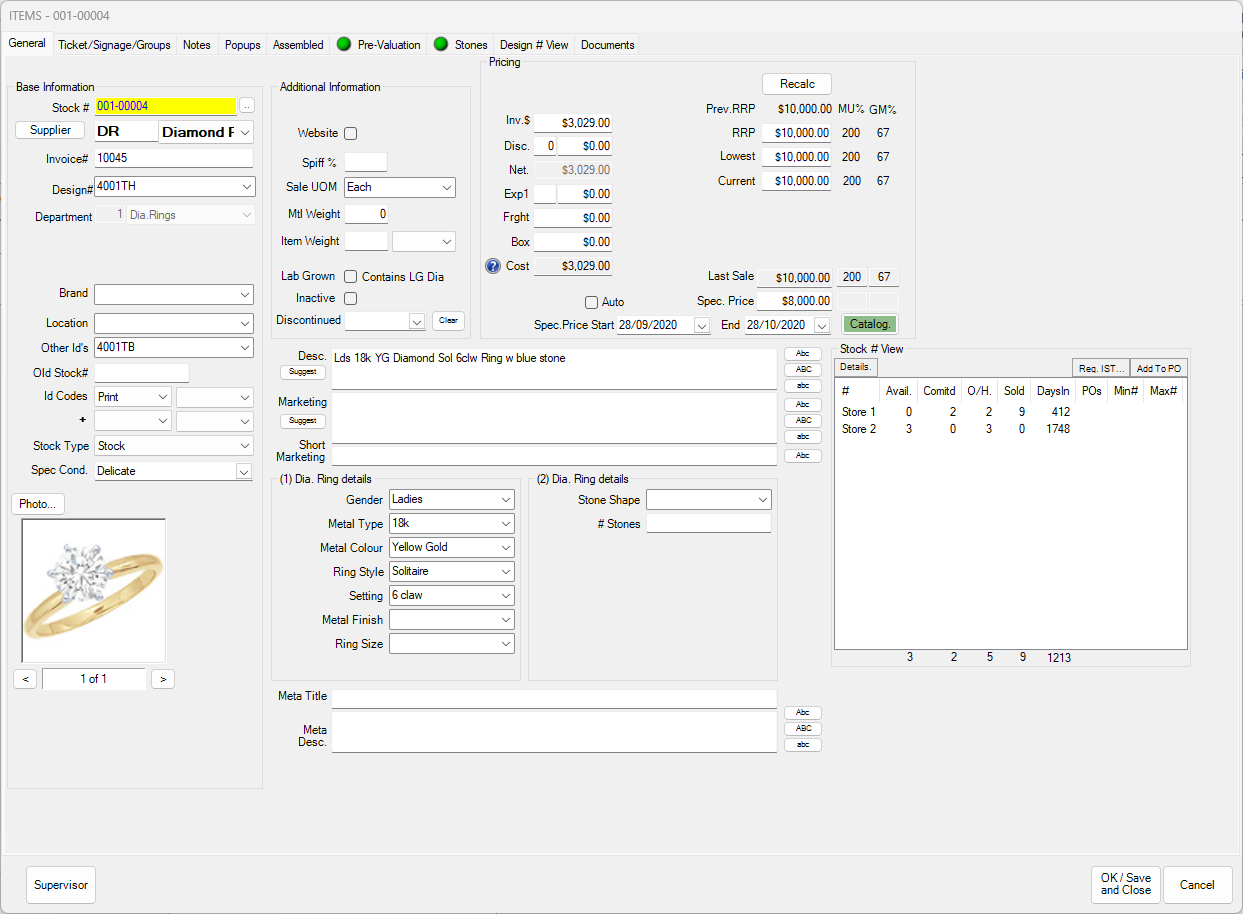Screen dimensions: 1243x914
Task: Toggle the Auto checkbox in Pricing
Action: pos(590,302)
